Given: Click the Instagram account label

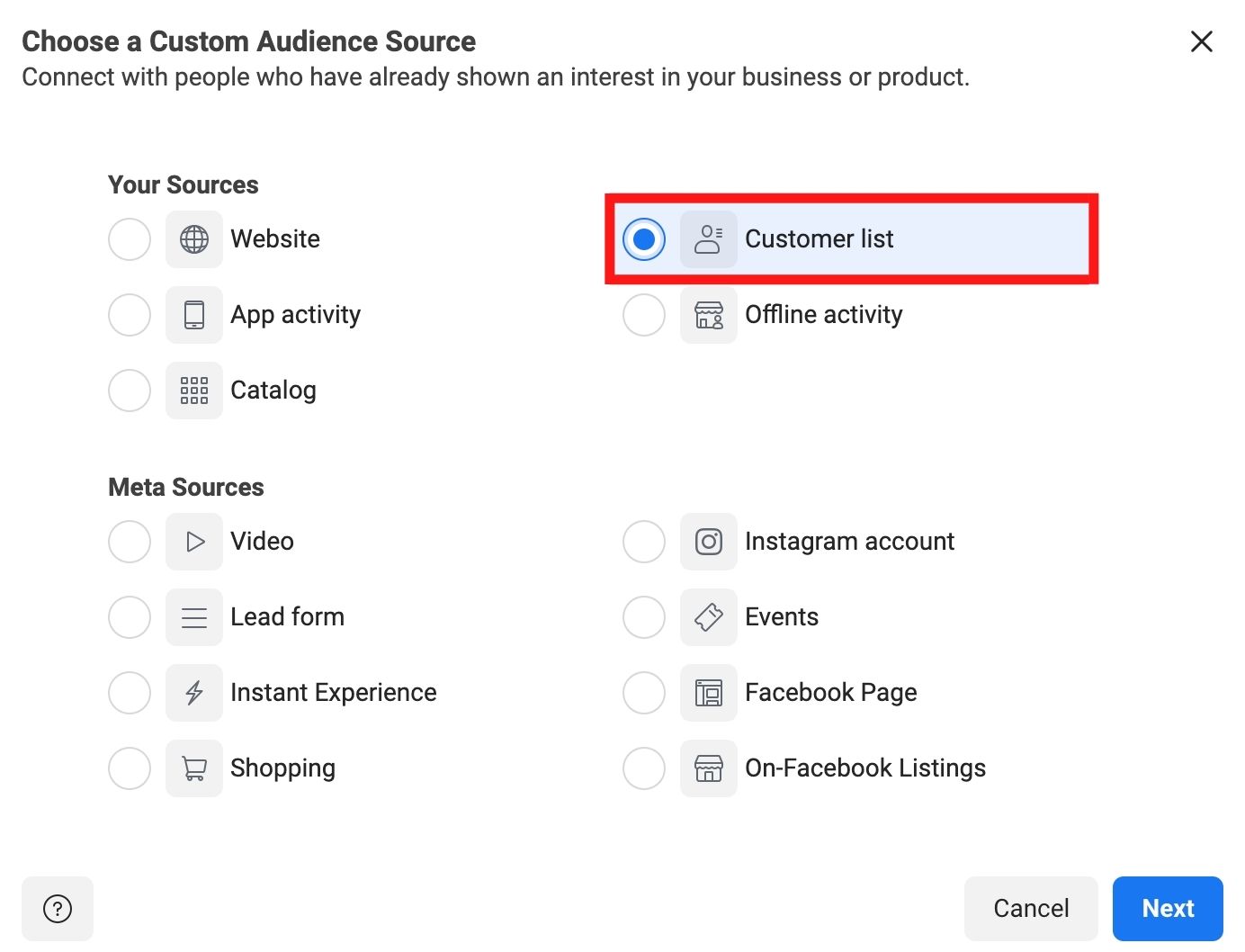Looking at the screenshot, I should click(850, 542).
